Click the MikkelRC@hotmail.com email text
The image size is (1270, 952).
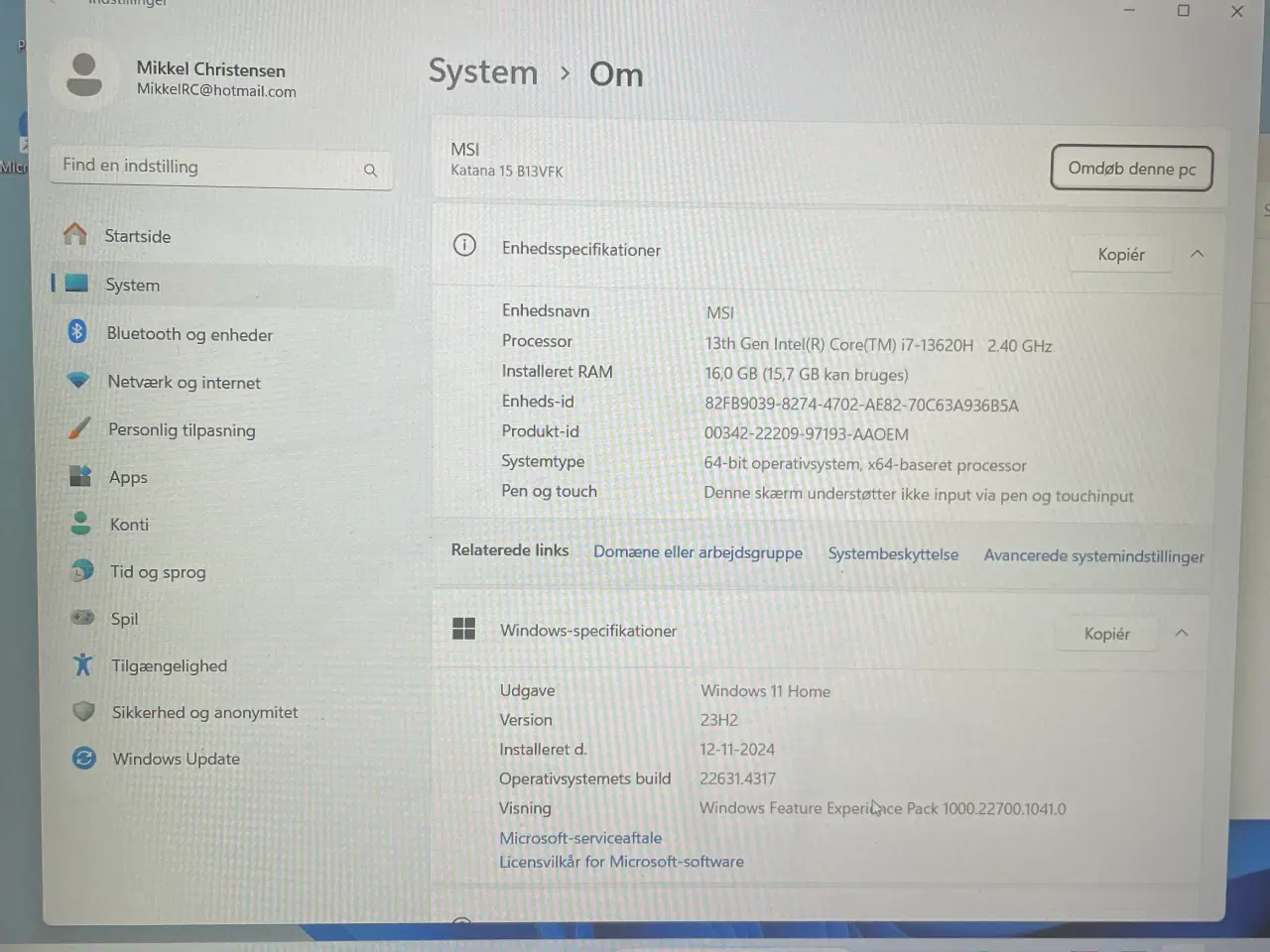tap(216, 91)
